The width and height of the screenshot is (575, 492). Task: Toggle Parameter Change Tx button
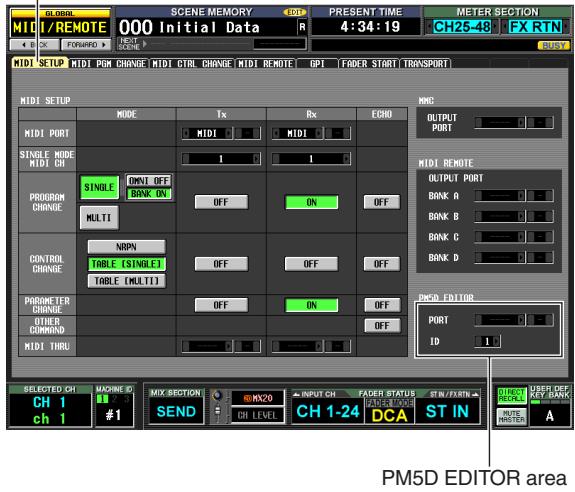tap(221, 305)
